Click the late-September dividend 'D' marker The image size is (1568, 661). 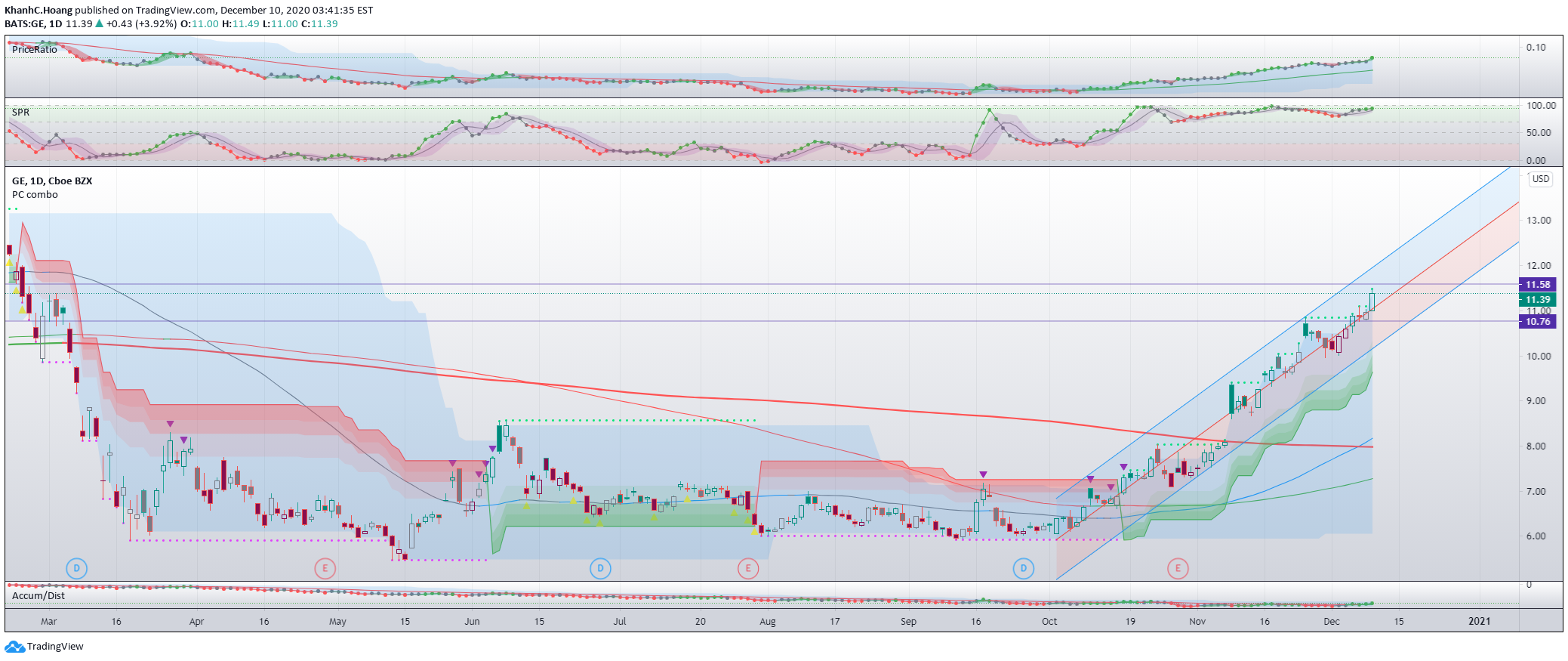coord(1024,568)
